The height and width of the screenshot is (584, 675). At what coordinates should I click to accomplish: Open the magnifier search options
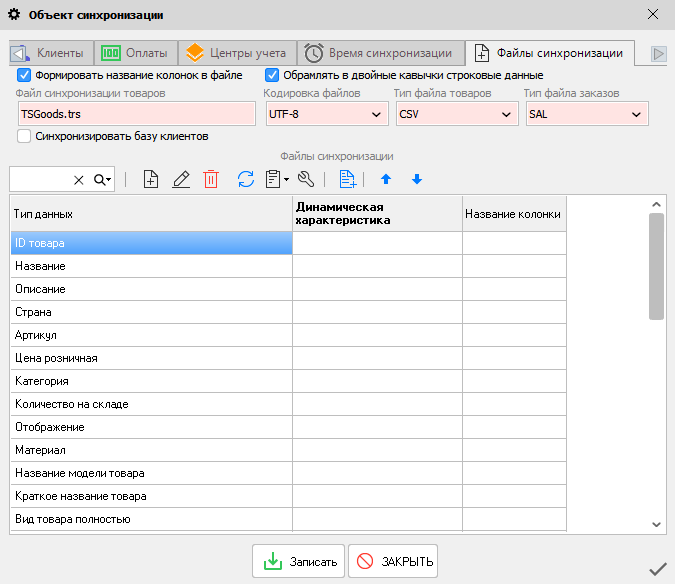click(x=102, y=179)
